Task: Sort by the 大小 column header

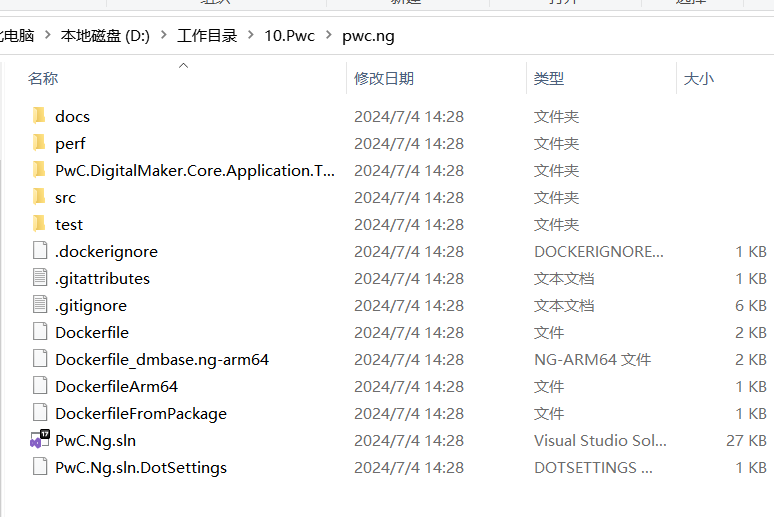Action: pos(698,79)
